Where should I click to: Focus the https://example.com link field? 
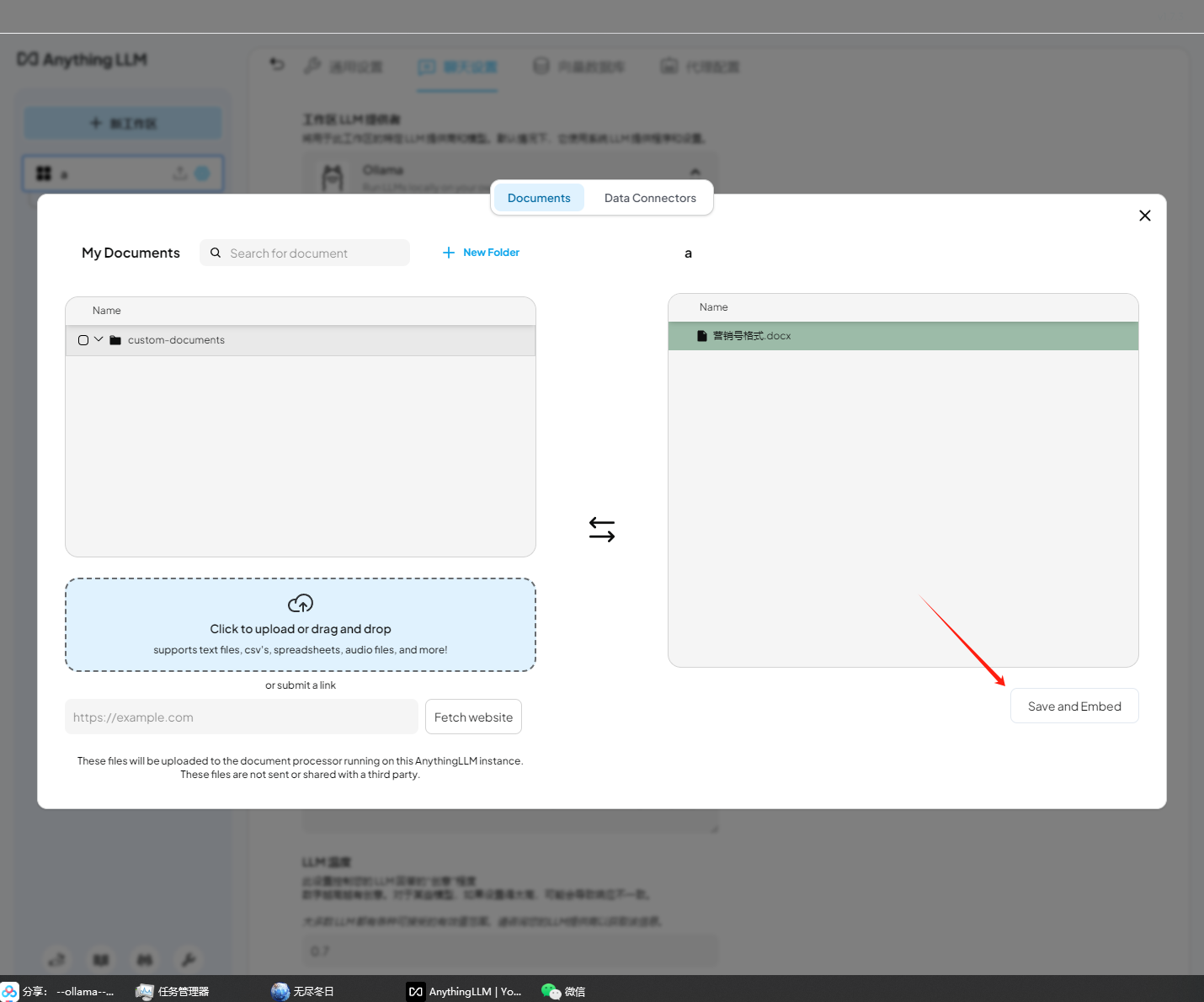(242, 717)
